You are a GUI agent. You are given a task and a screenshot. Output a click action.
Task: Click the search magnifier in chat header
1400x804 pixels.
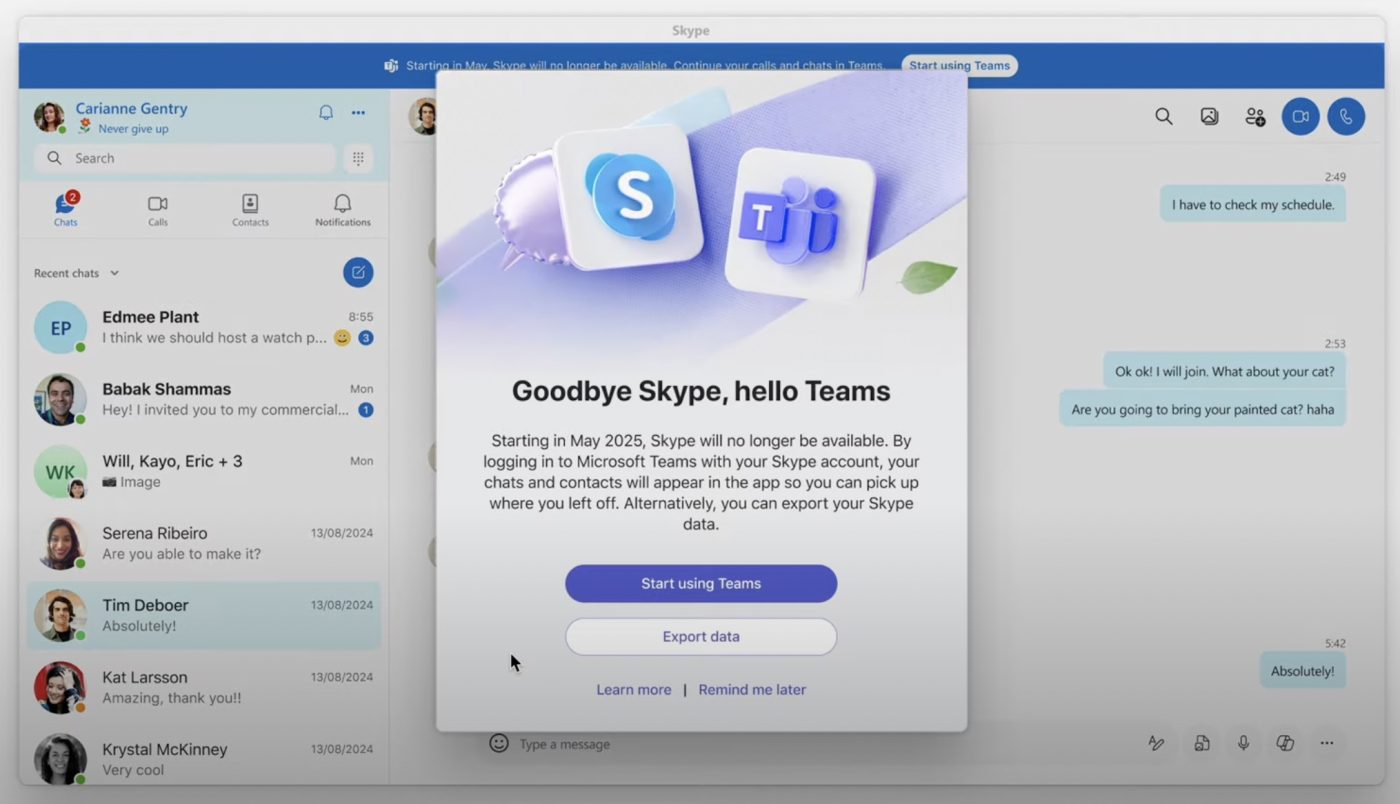click(1163, 117)
